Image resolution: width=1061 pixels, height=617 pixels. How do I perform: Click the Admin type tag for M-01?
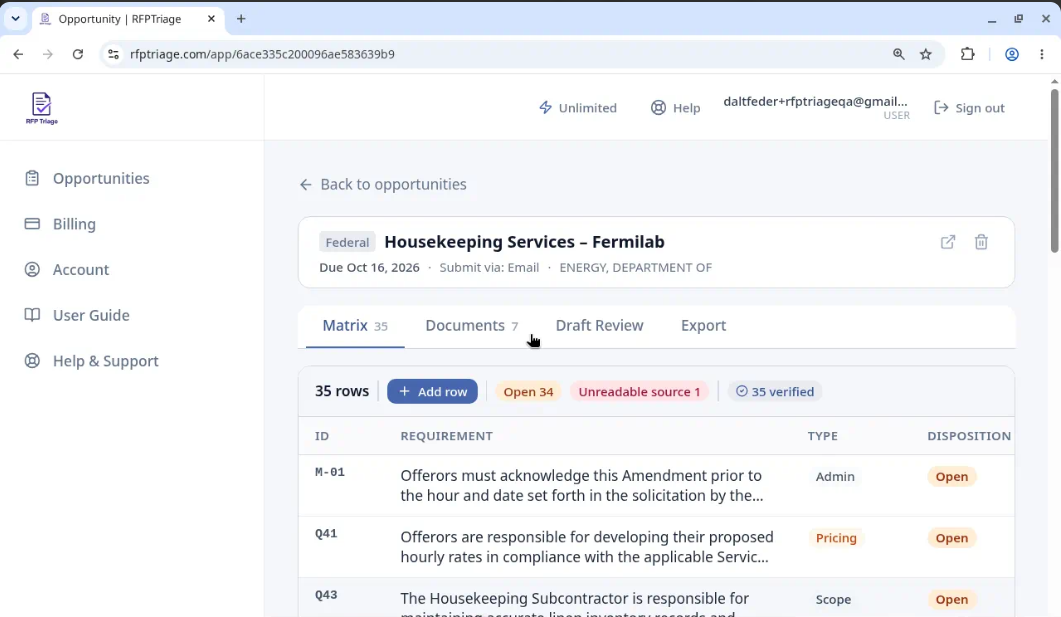point(835,476)
